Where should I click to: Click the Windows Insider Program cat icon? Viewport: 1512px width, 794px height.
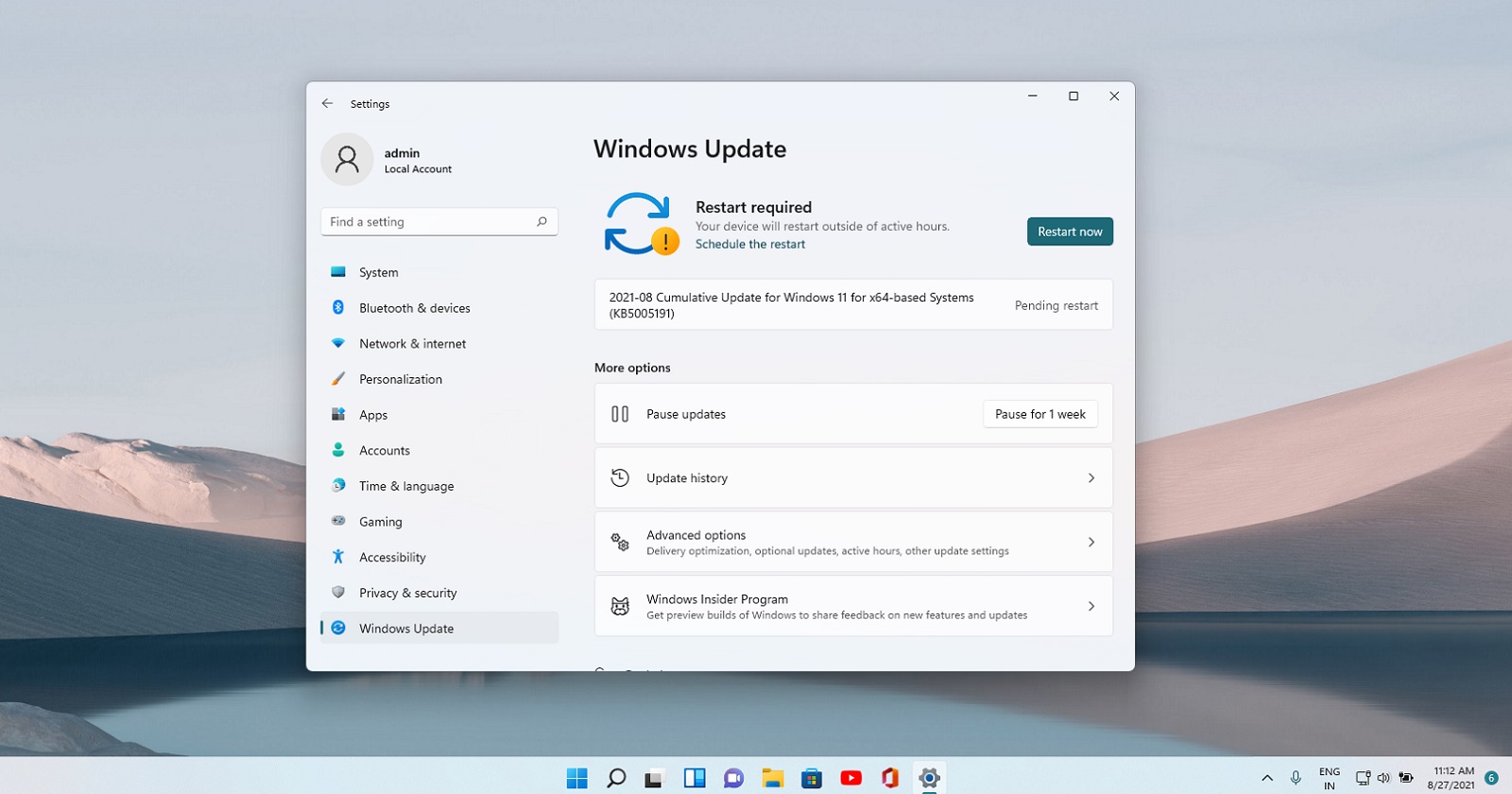pyautogui.click(x=620, y=606)
